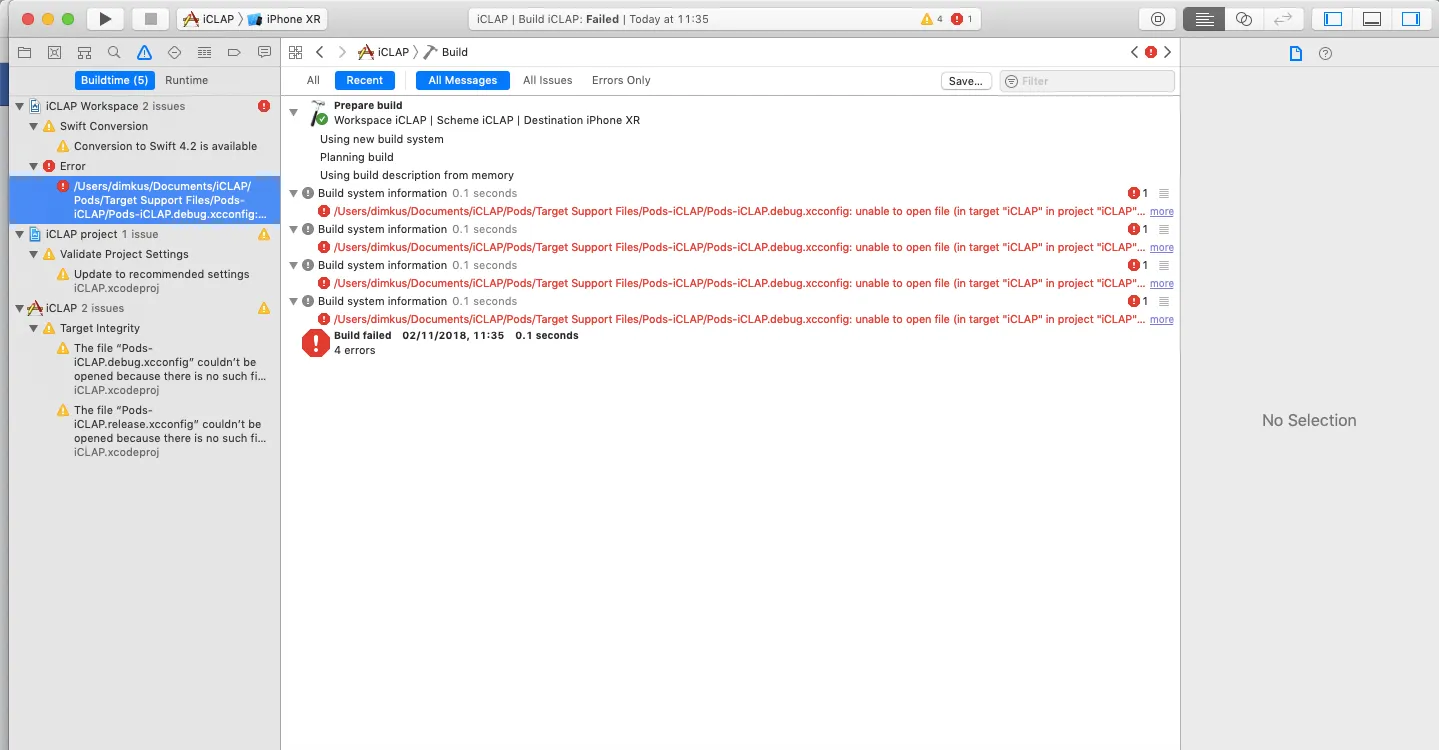
Task: Go back with the editor's left chevron
Action: (319, 52)
